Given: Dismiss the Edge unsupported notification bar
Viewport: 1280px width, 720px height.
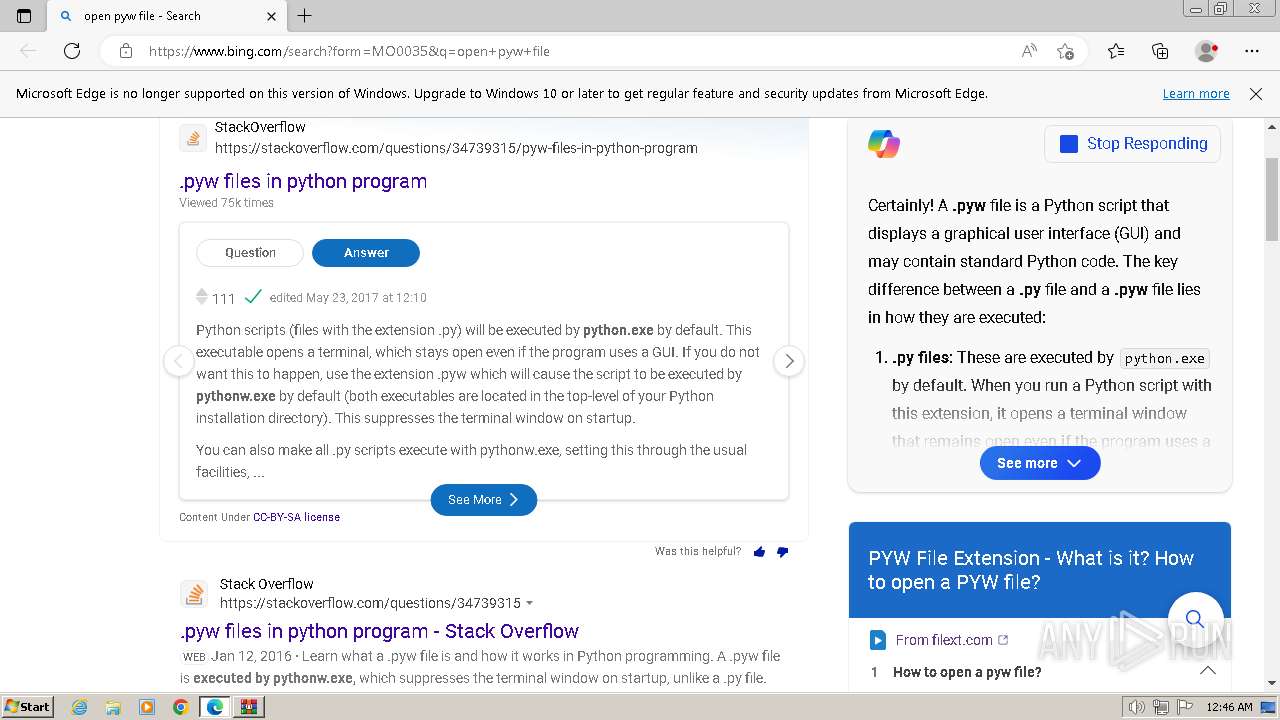Looking at the screenshot, I should click(x=1256, y=94).
